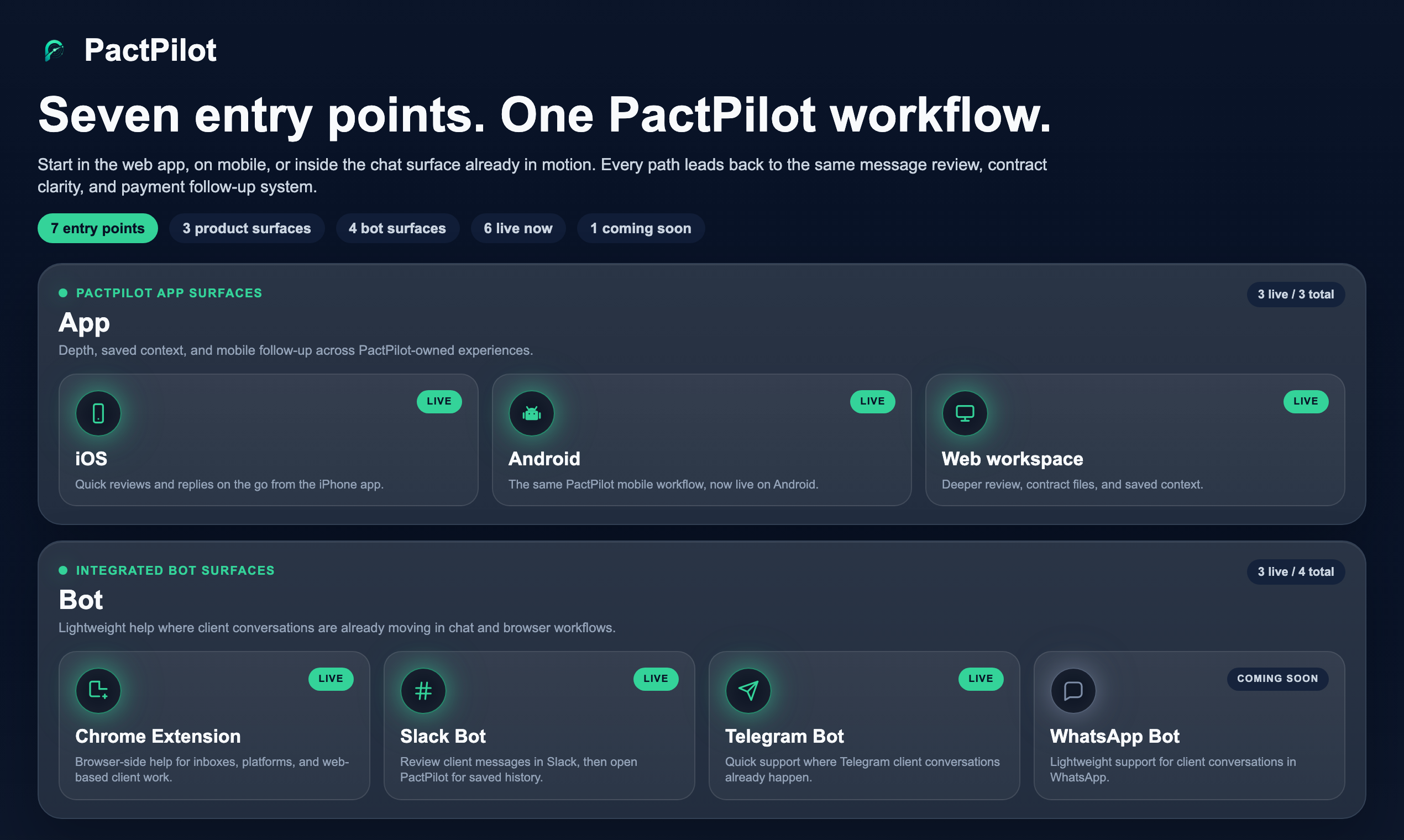
Task: Click the INTEGRATED BOT SURFACES label
Action: 175,570
